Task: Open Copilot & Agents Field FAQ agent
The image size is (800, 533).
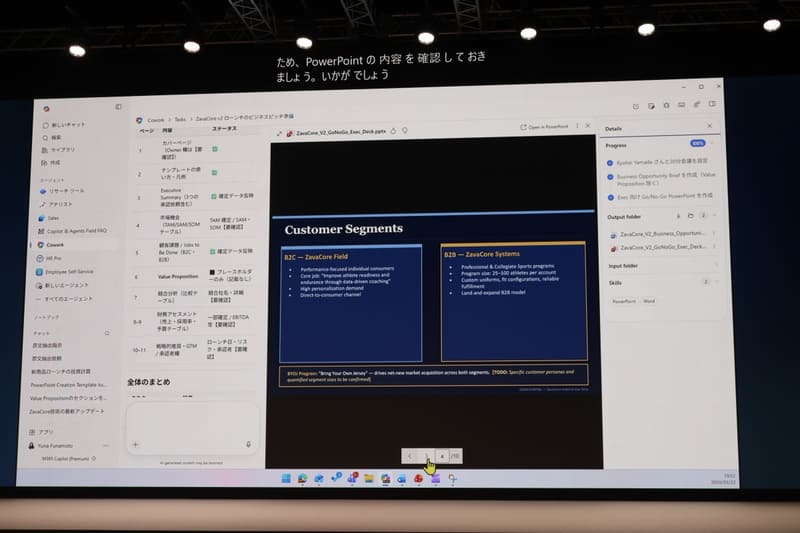Action: click(x=72, y=231)
